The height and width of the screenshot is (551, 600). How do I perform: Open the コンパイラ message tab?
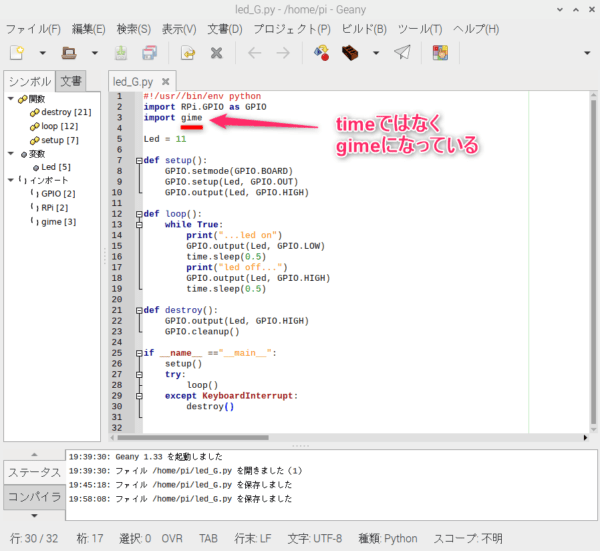click(x=34, y=497)
